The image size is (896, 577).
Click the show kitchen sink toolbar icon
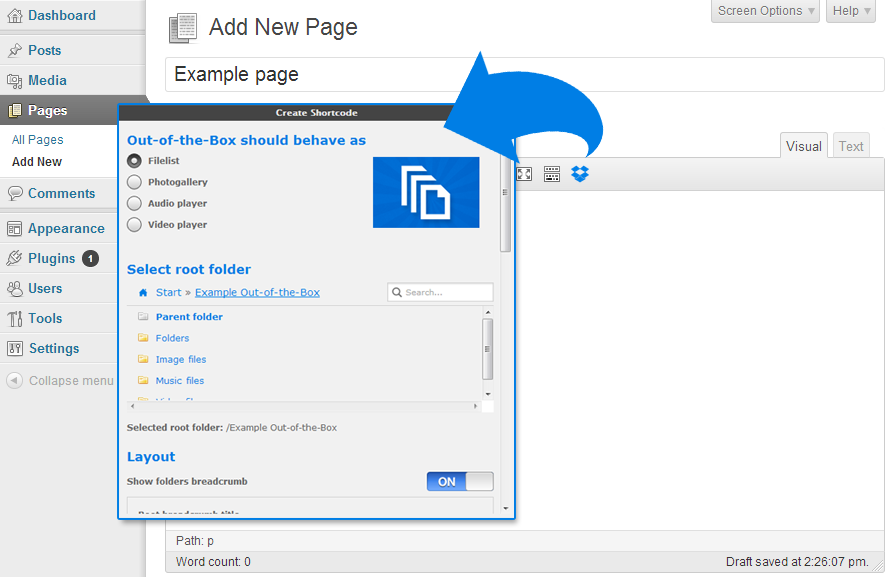point(552,174)
